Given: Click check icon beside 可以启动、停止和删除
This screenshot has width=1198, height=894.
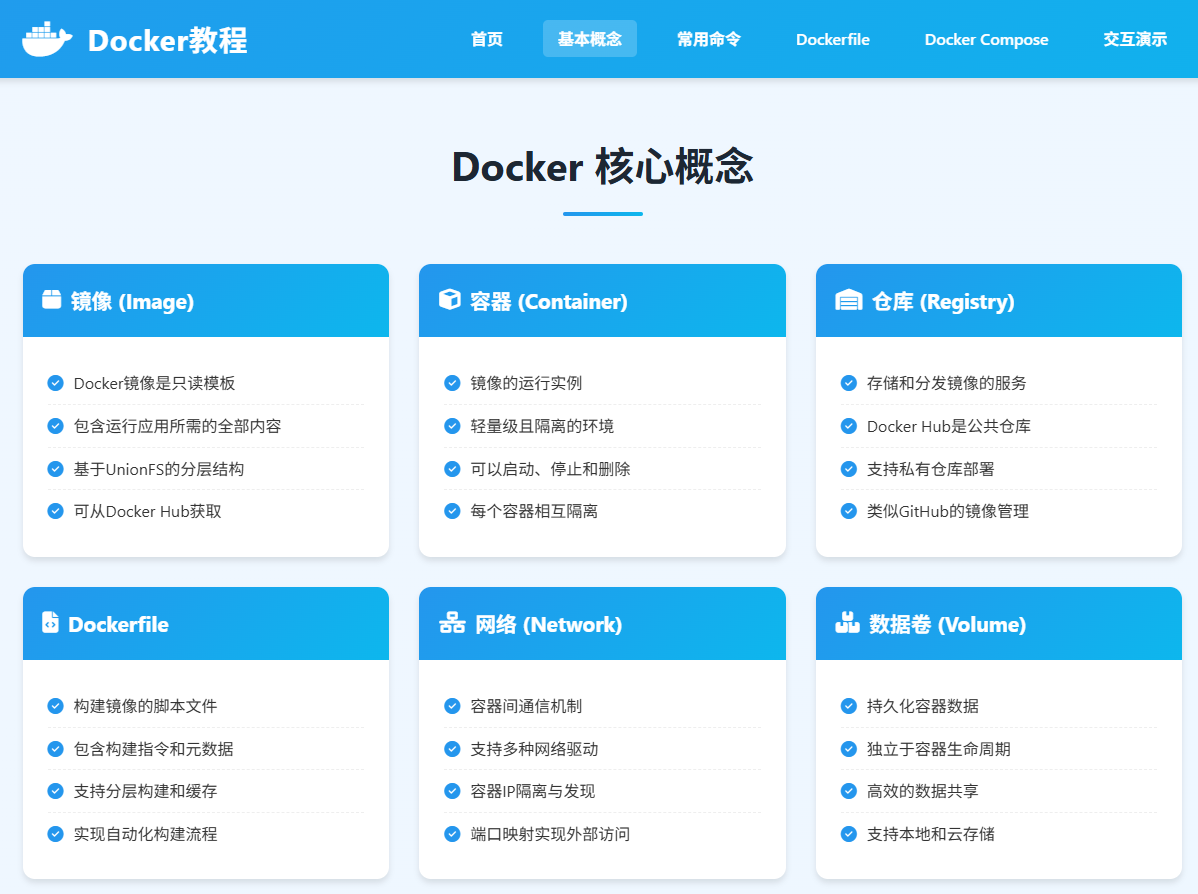Looking at the screenshot, I should (452, 468).
